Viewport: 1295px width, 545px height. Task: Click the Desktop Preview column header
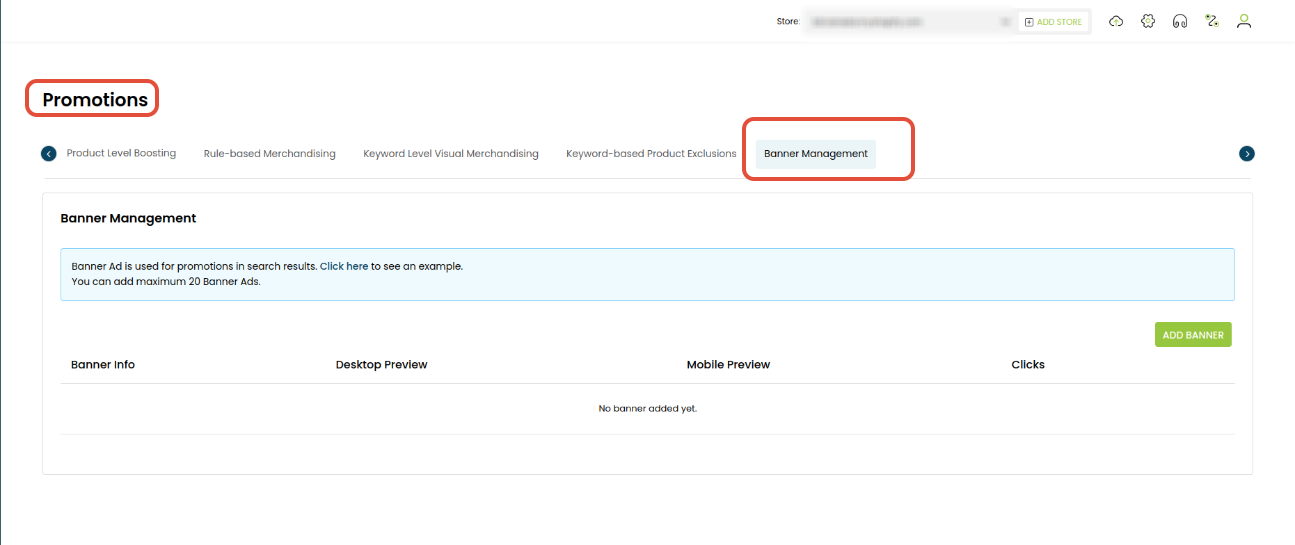pos(381,365)
